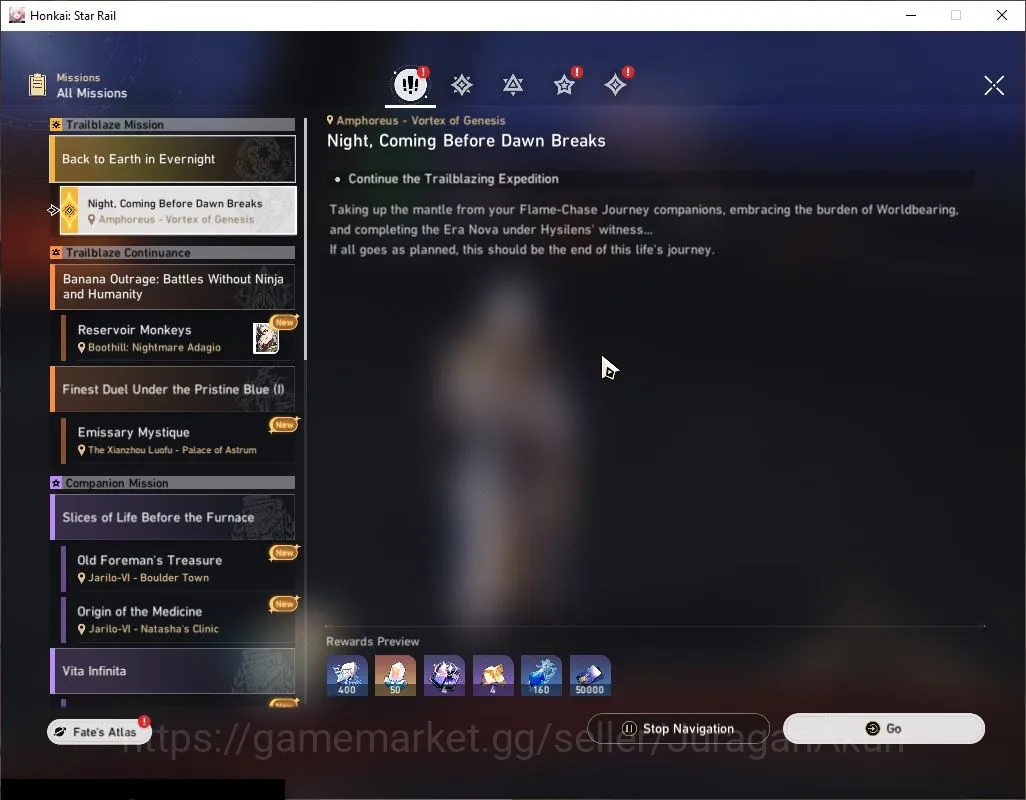The image size is (1026, 800).
Task: Open Fate's Atlas
Action: 99,732
